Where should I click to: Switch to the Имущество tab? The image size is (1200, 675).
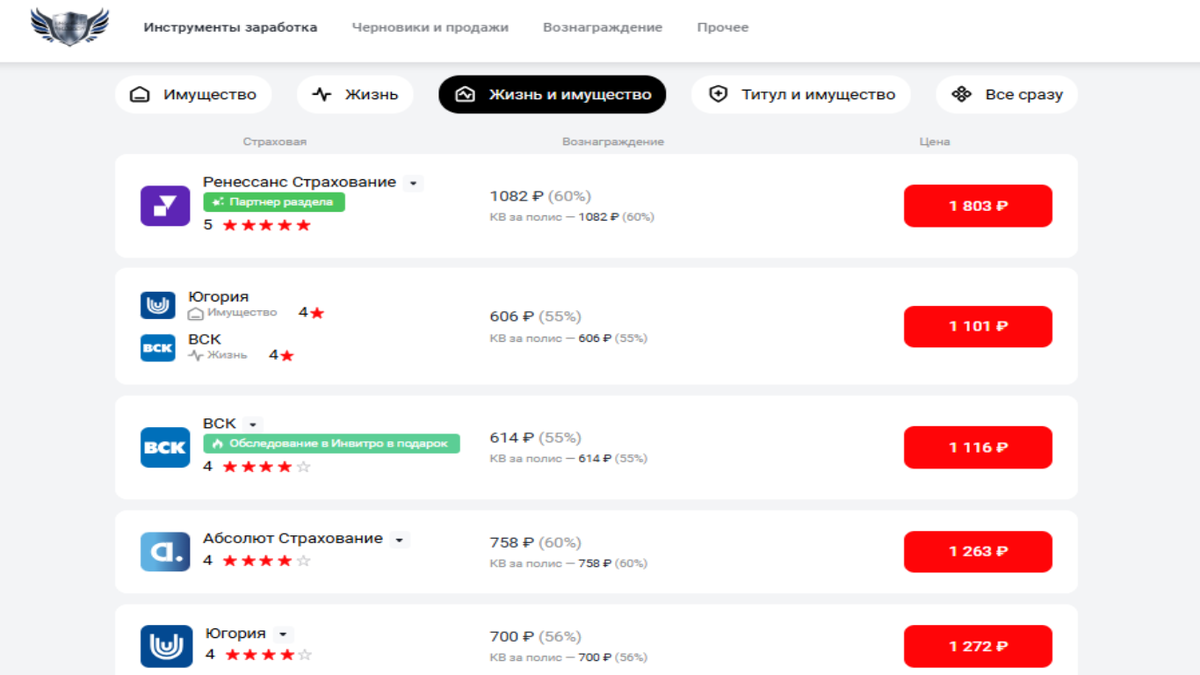[x=193, y=95]
